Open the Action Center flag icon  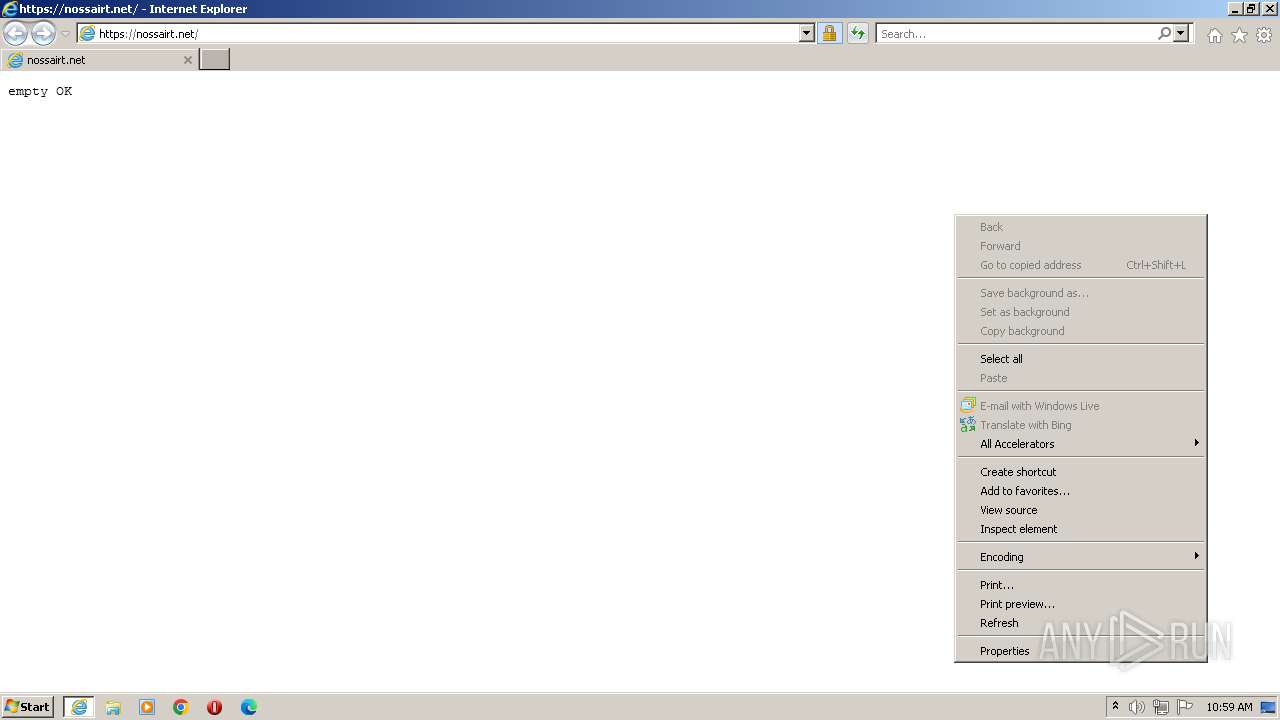[1185, 707]
